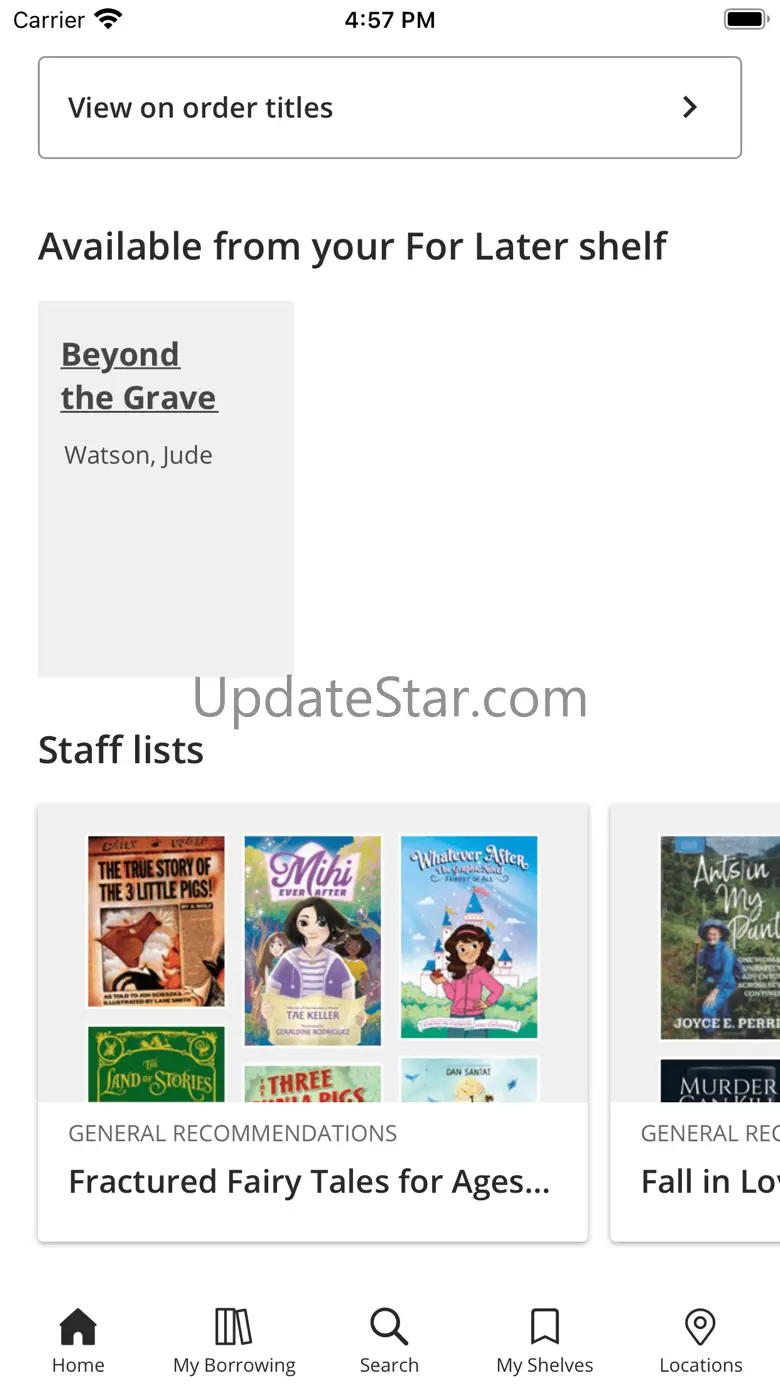This screenshot has width=780, height=1387.
Task: Select the Three Ninja Pigs cover
Action: coord(313,1084)
